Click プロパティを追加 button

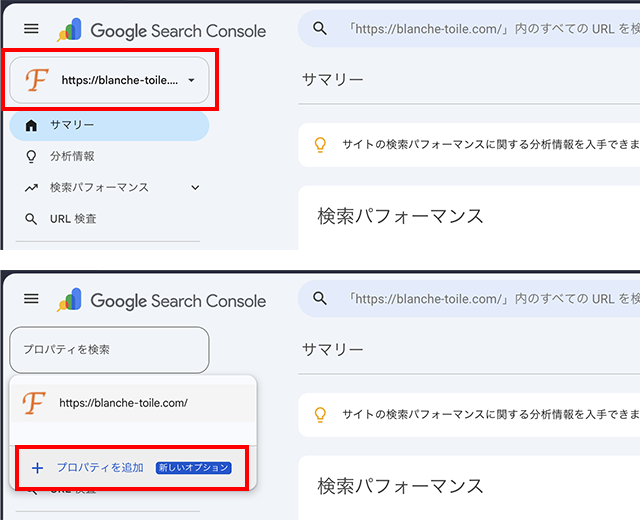coord(132,468)
